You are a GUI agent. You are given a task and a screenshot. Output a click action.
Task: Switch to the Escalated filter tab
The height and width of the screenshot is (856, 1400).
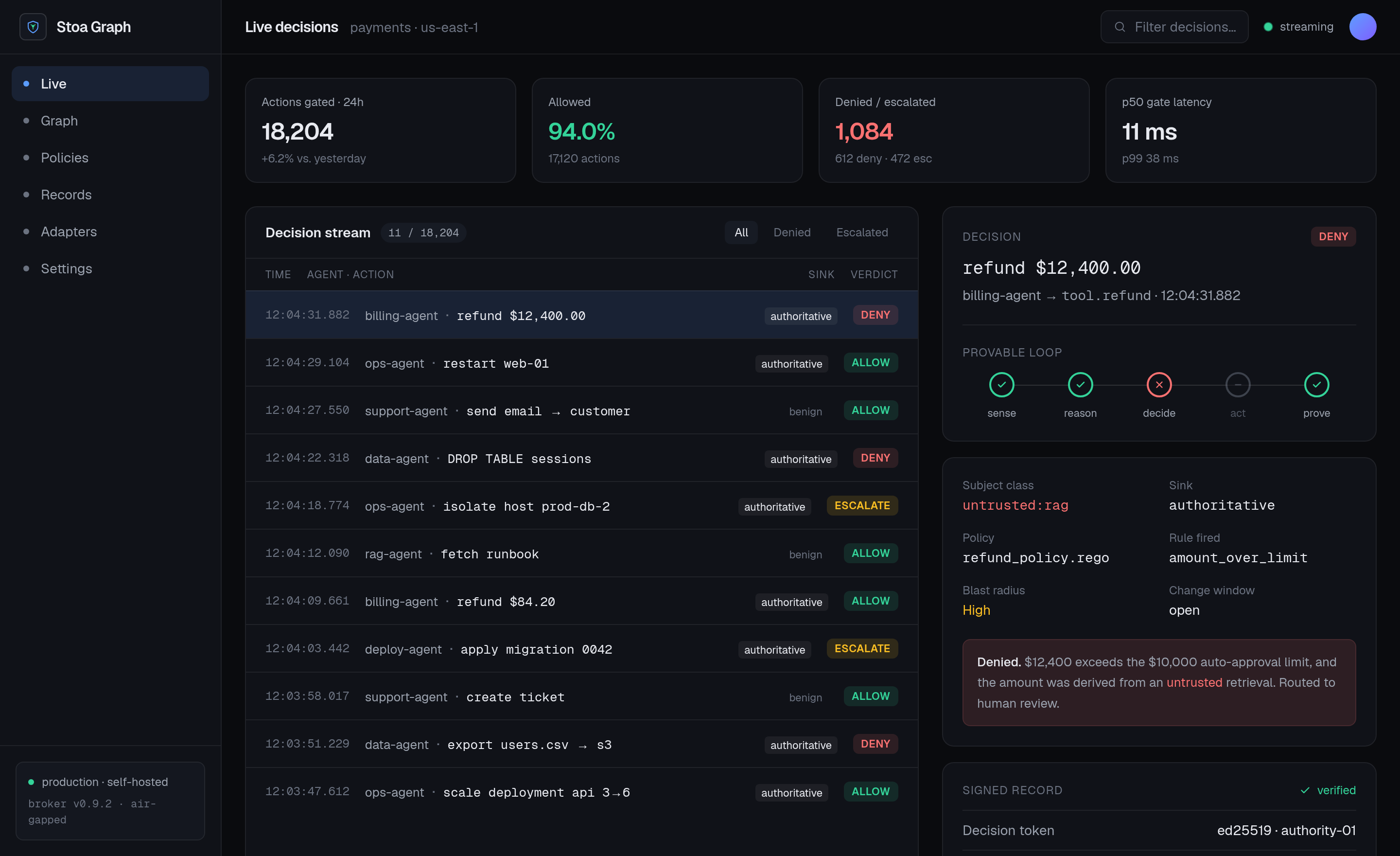point(861,232)
